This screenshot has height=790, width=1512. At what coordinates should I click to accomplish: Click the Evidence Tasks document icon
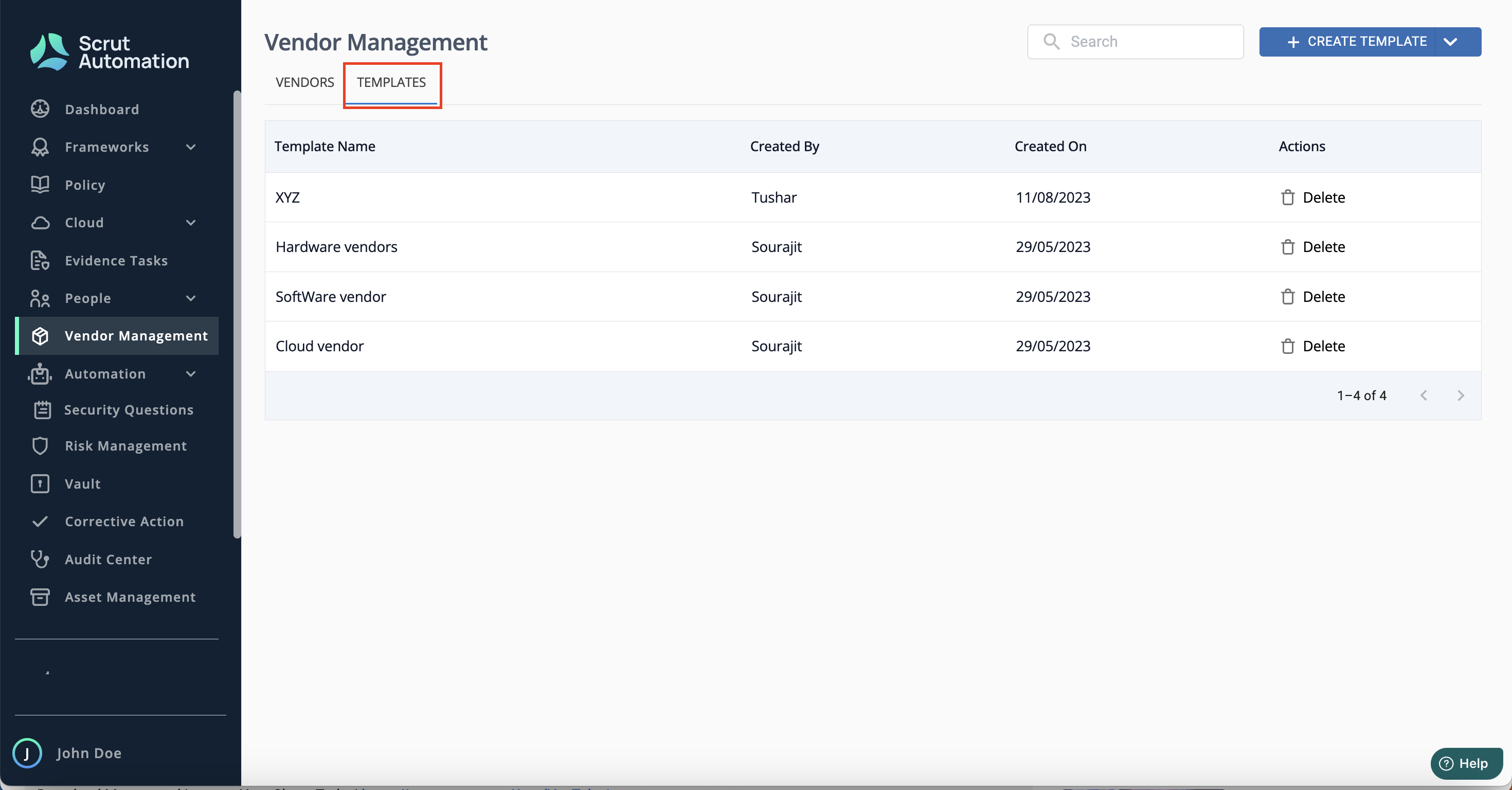[x=40, y=261]
